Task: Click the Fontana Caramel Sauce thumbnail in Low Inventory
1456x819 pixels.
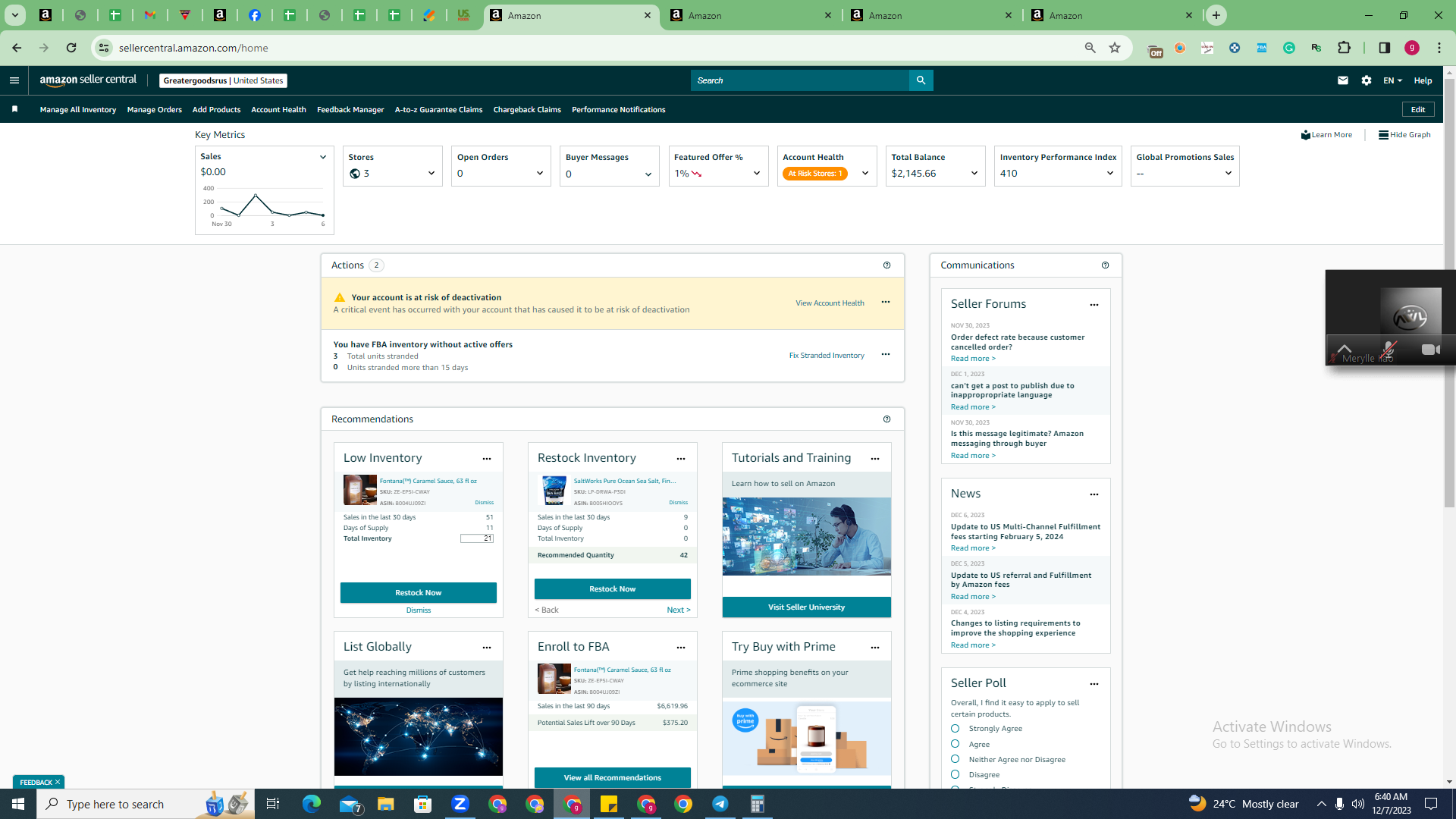Action: tap(360, 491)
